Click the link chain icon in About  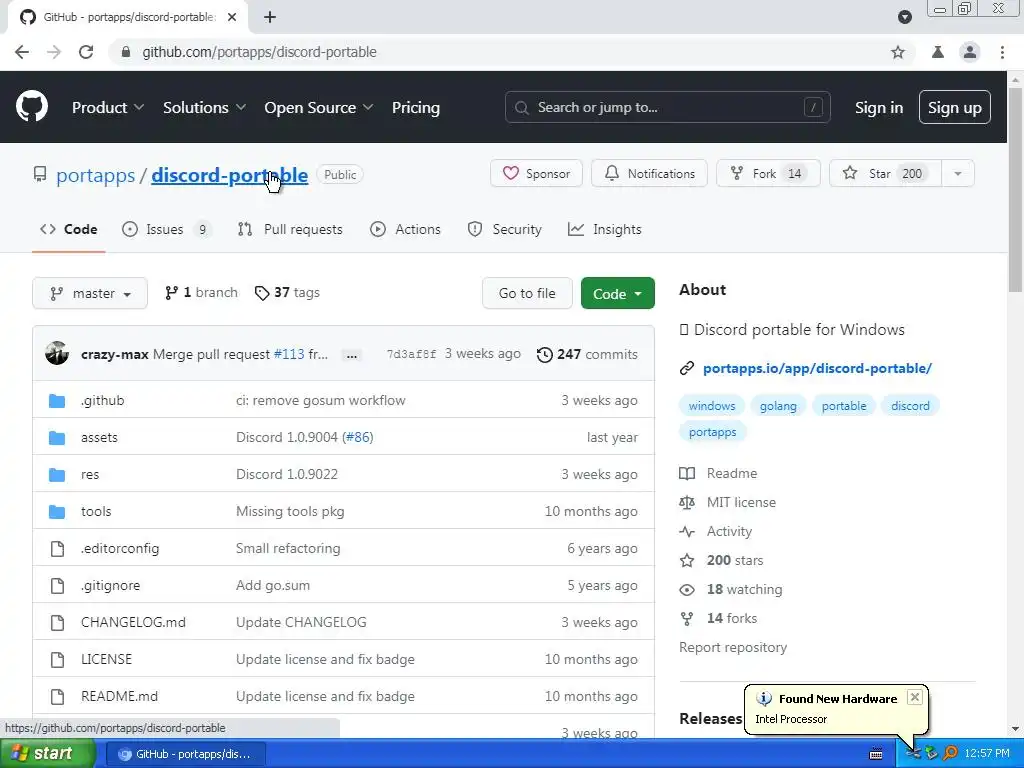(x=686, y=368)
